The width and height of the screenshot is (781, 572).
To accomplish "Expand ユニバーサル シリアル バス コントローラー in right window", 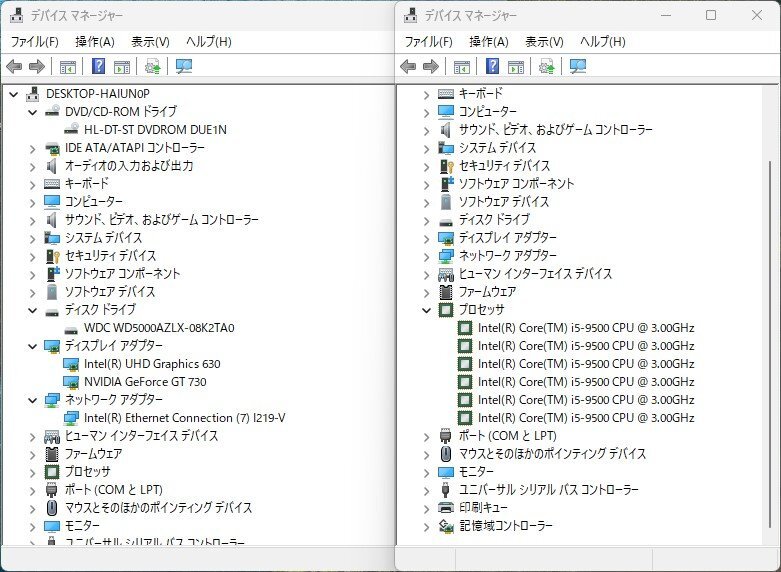I will coord(426,490).
